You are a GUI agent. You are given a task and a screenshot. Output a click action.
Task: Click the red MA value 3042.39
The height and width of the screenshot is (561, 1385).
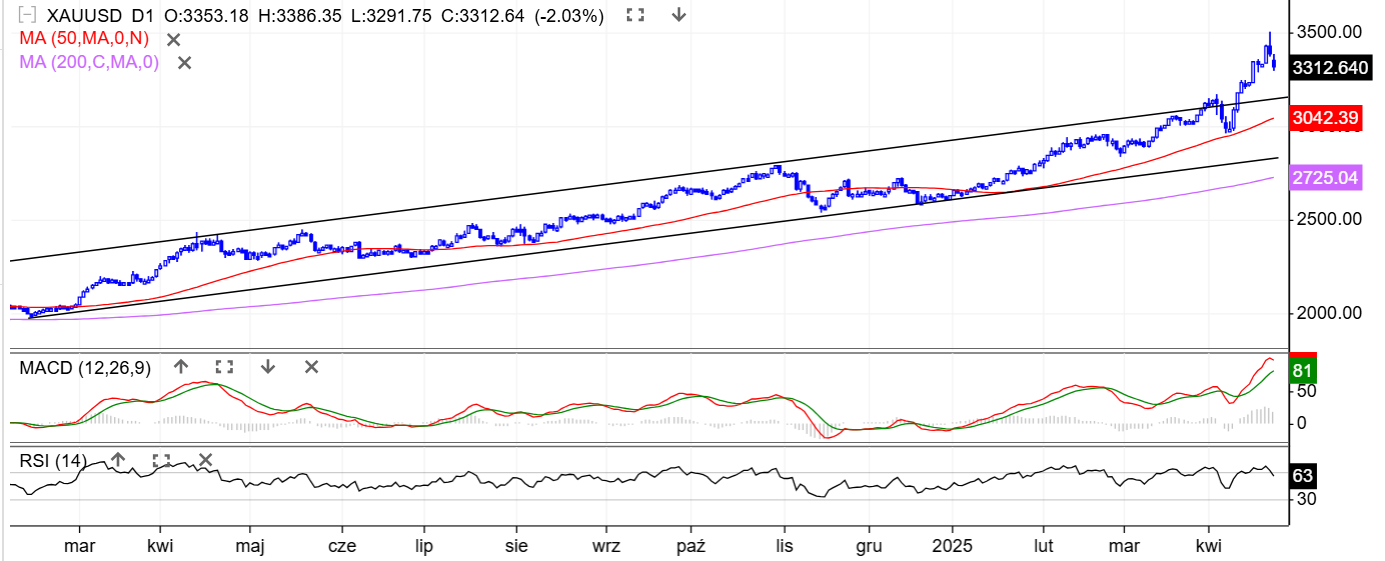[1325, 118]
